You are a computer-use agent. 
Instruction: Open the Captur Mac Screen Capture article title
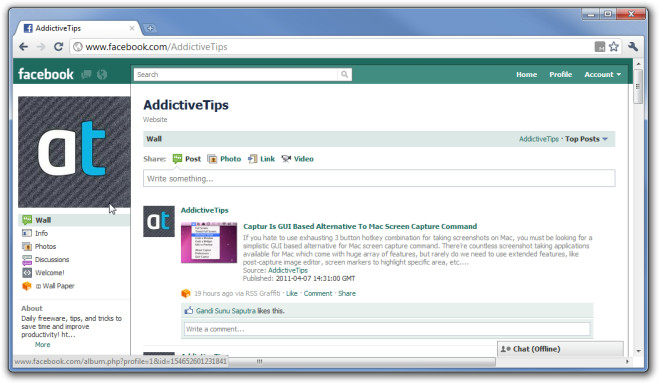(360, 227)
